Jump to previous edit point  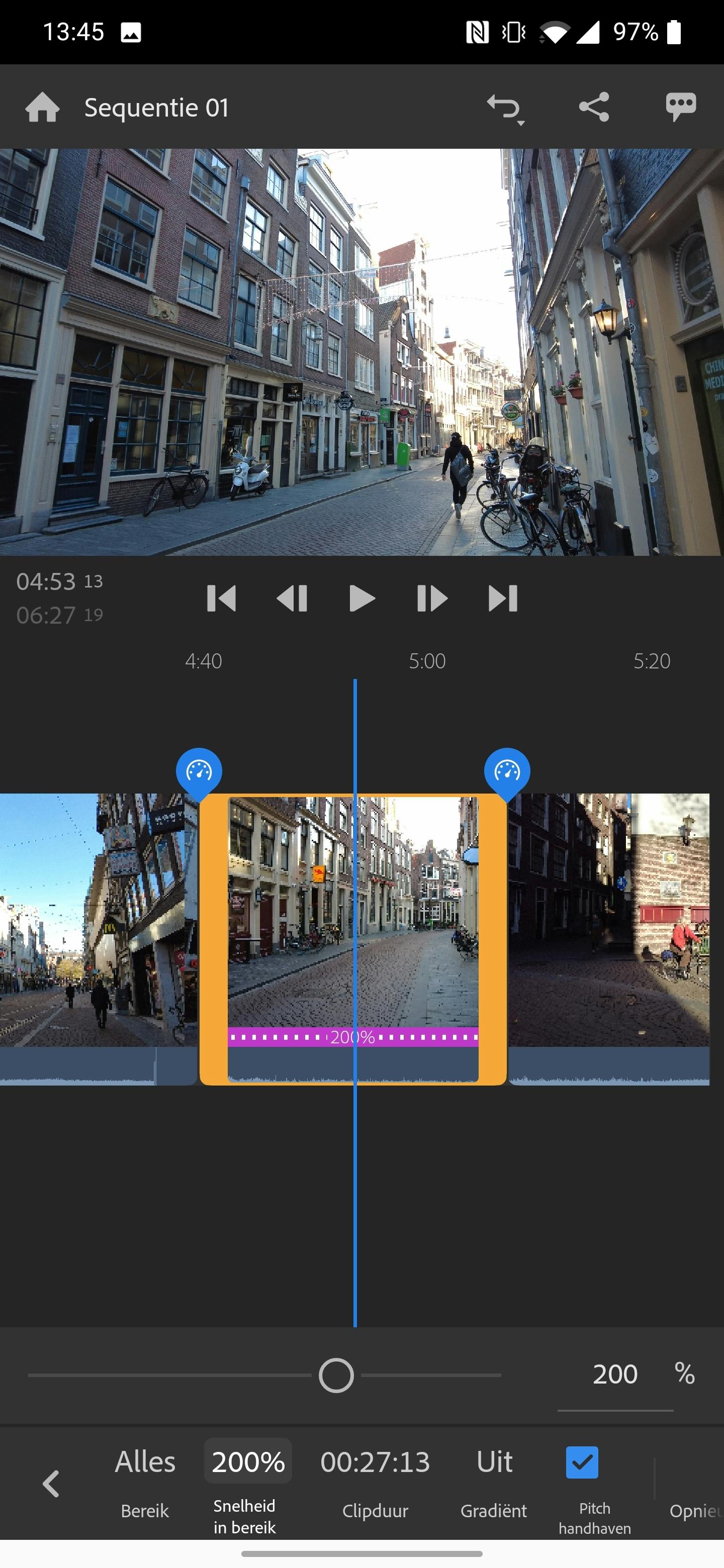tap(221, 599)
